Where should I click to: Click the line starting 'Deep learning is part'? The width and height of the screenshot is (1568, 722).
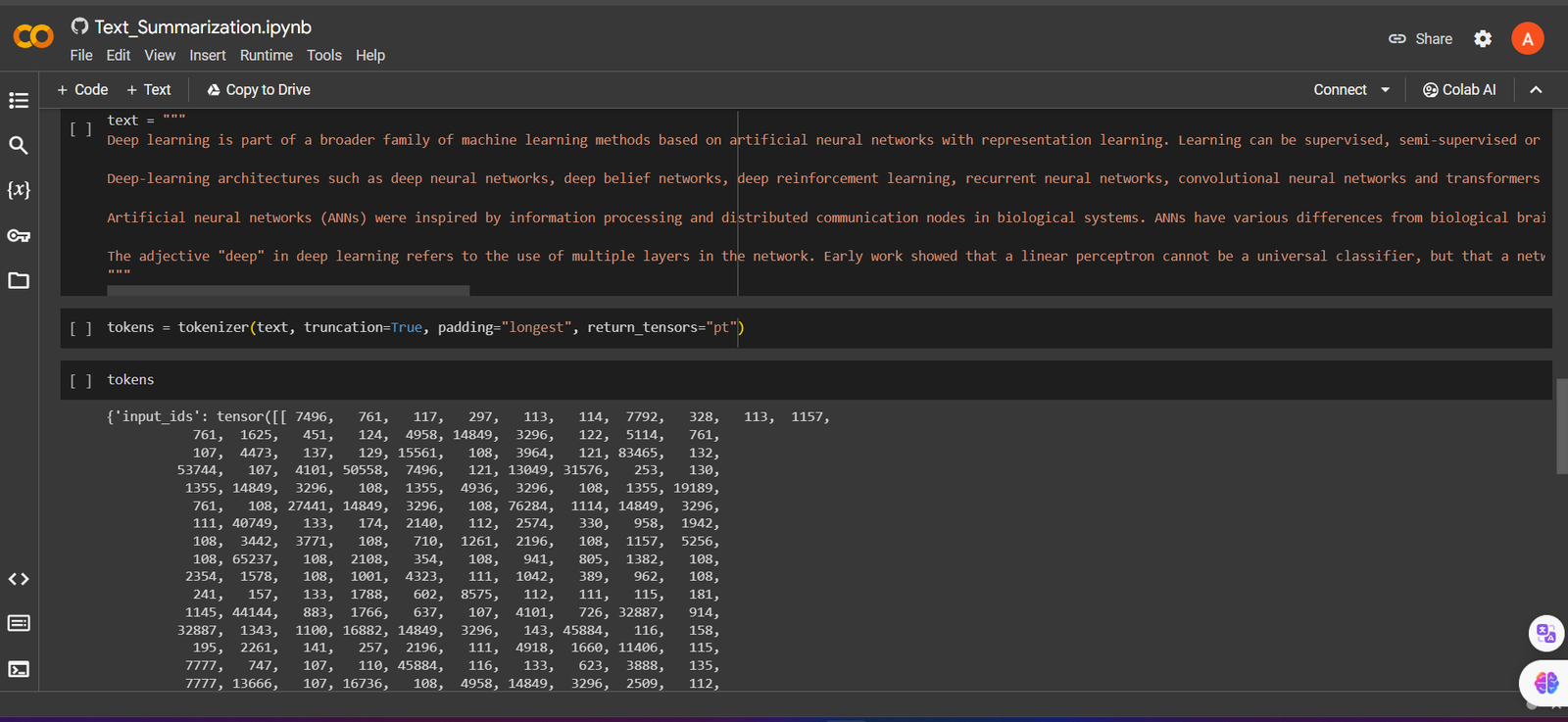click(823, 140)
